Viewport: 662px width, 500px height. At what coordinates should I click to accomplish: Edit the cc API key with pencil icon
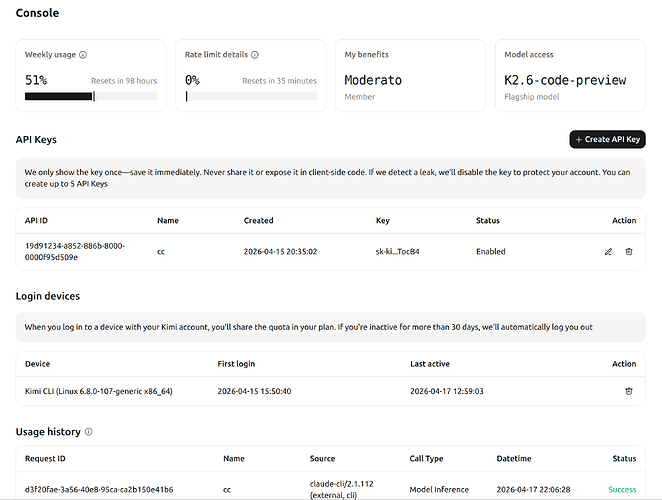tap(608, 252)
